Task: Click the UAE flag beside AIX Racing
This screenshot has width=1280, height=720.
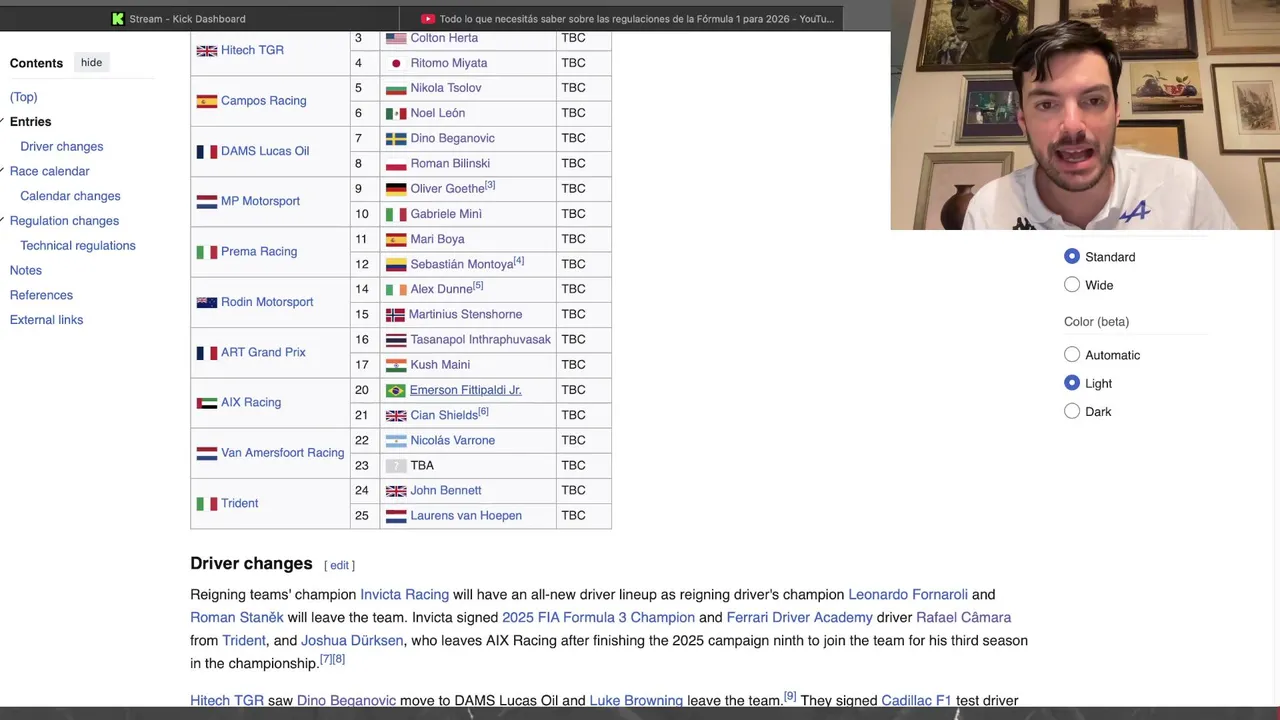Action: click(x=207, y=403)
